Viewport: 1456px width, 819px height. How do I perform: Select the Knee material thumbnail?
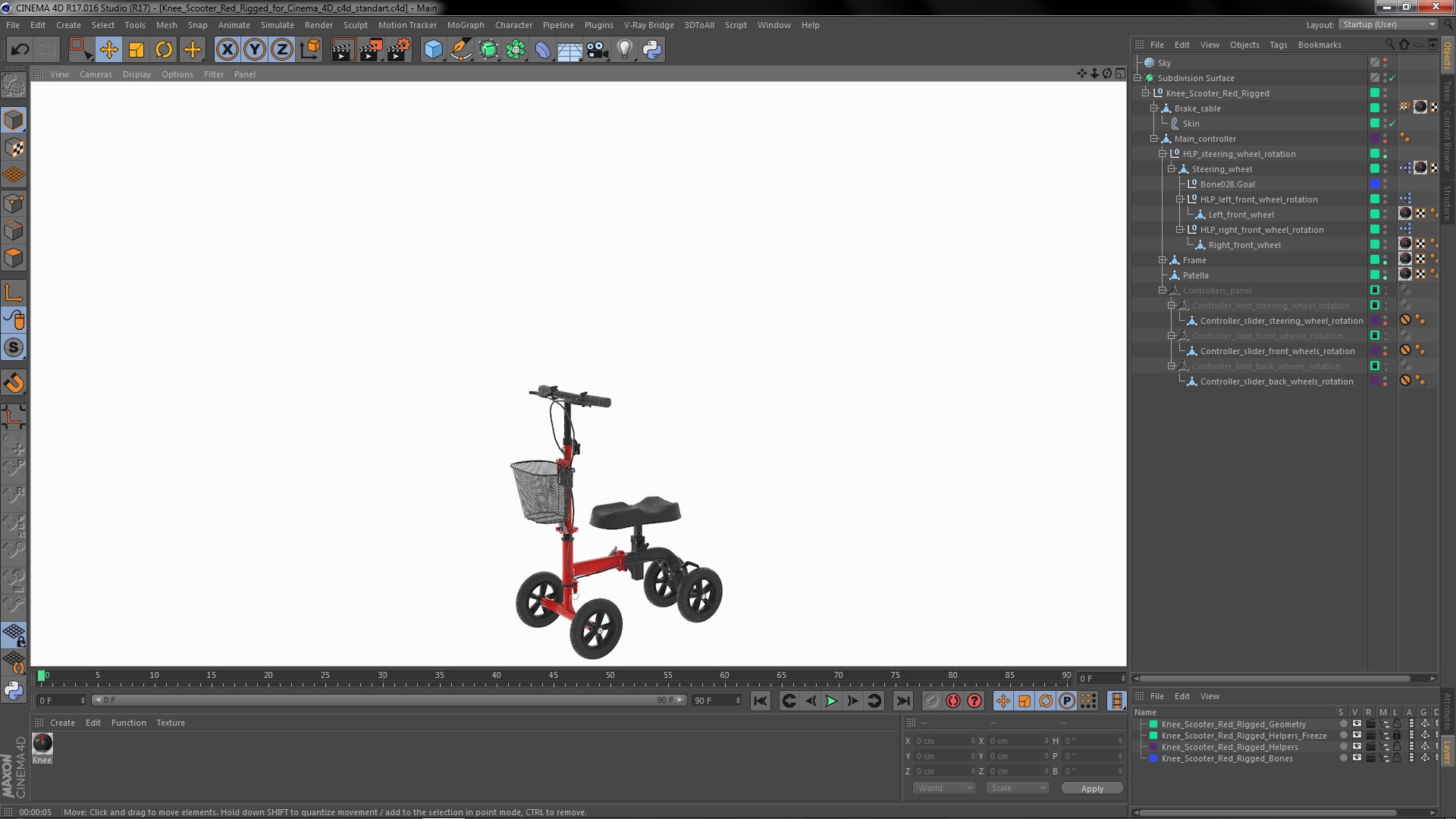pos(42,743)
